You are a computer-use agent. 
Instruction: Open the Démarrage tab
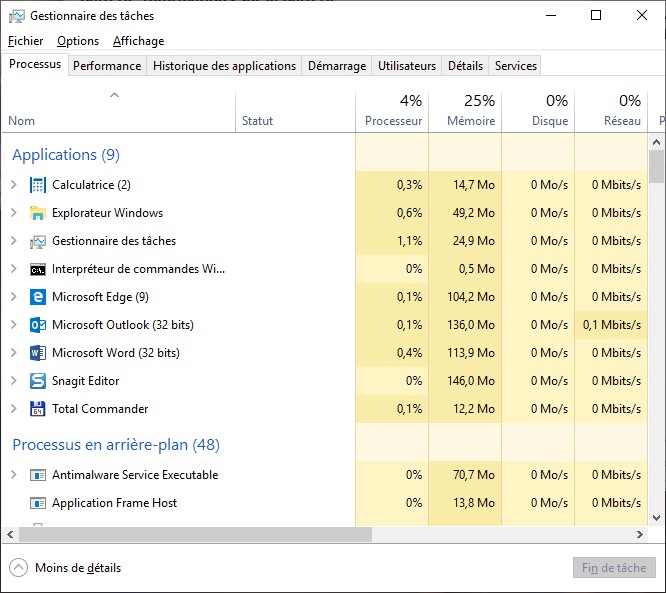point(336,66)
